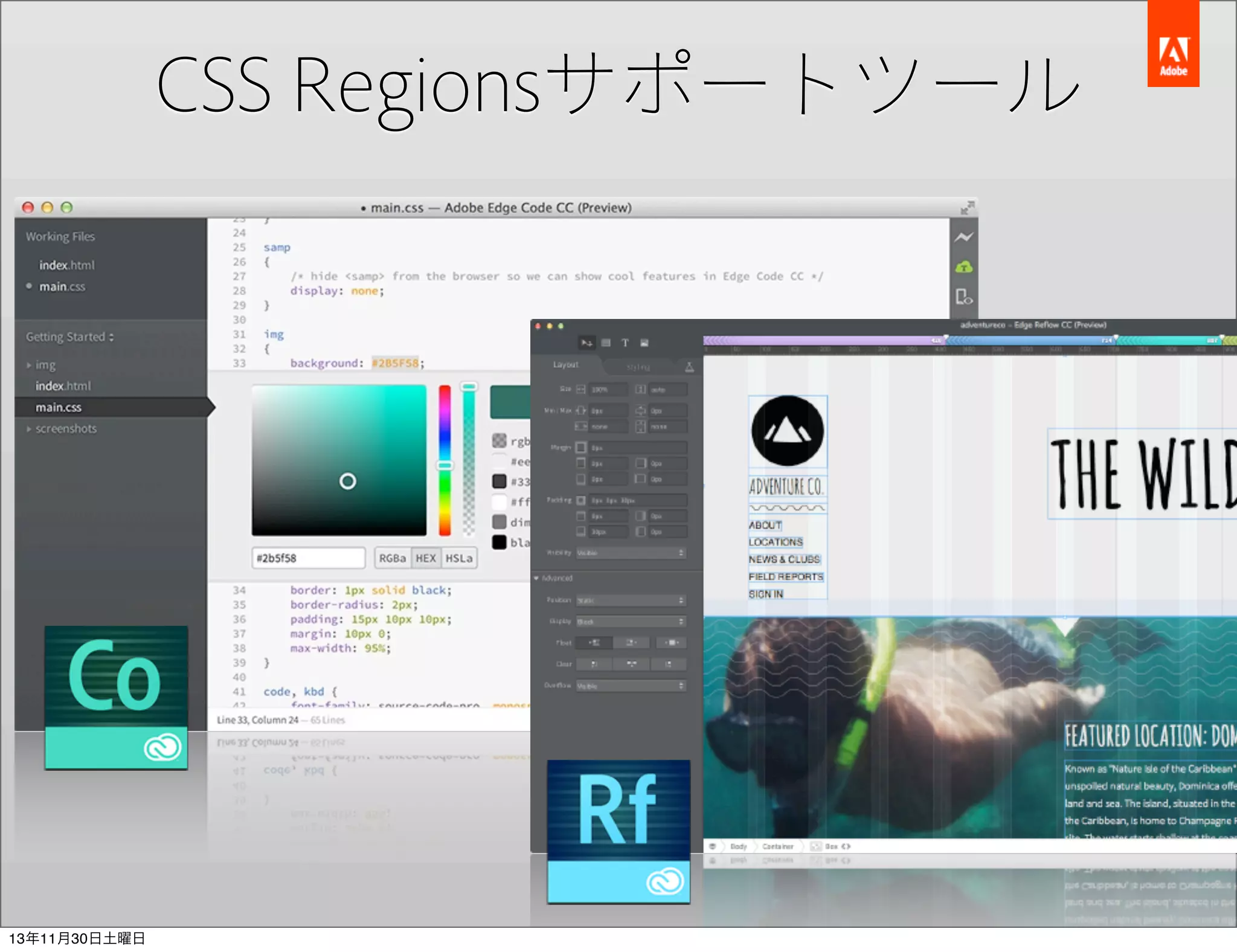Click the #2B5F58 color value in code

pyautogui.click(x=395, y=363)
